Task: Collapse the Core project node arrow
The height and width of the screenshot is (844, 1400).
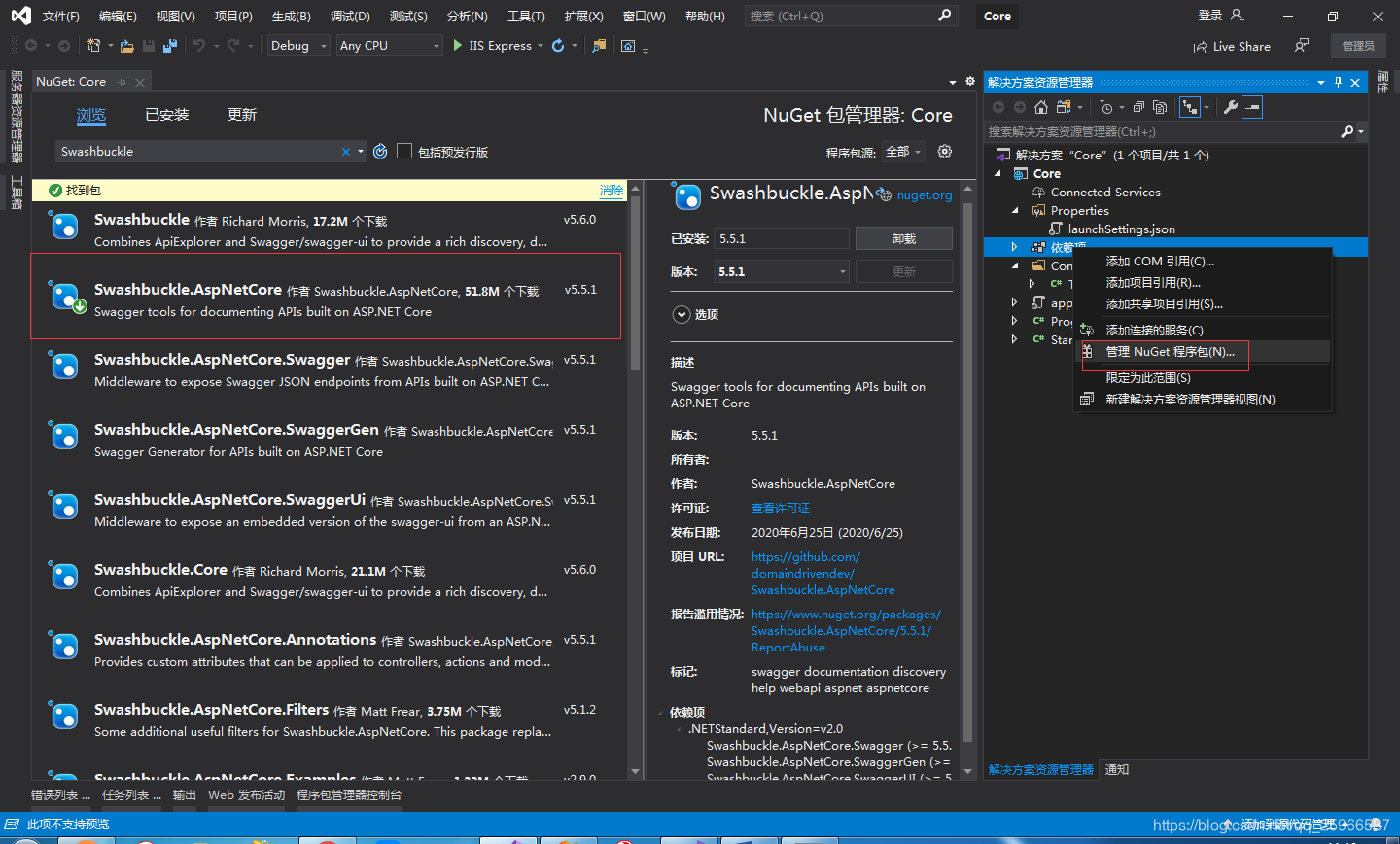Action: click(x=998, y=173)
